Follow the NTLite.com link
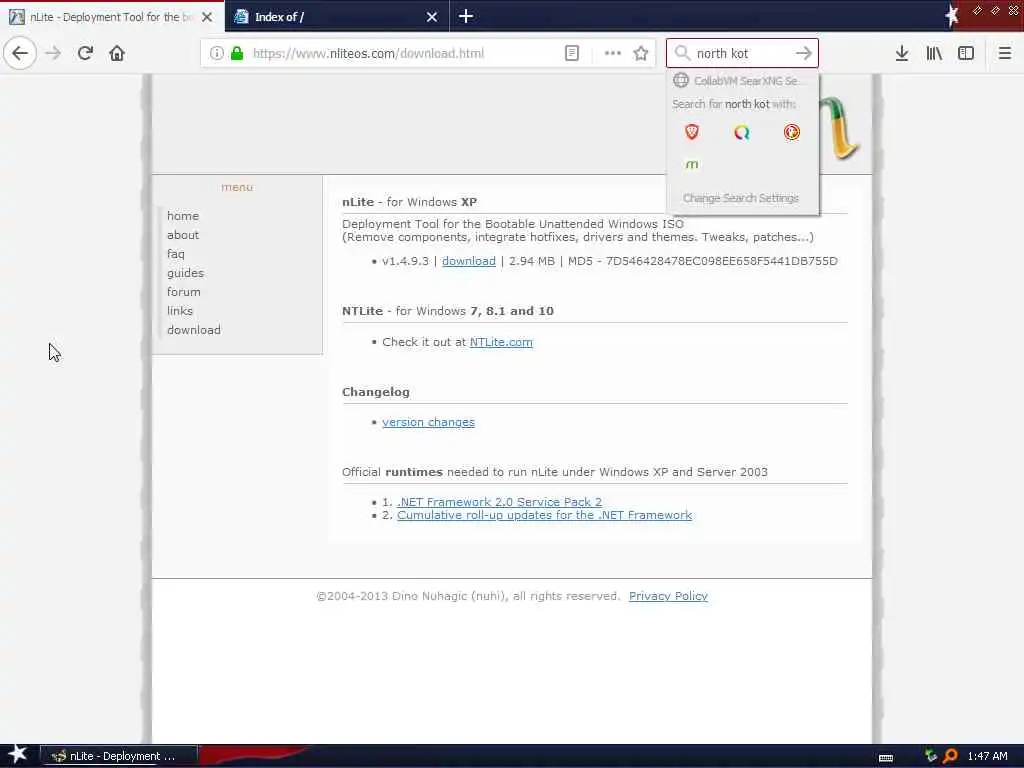1024x768 pixels. click(501, 342)
